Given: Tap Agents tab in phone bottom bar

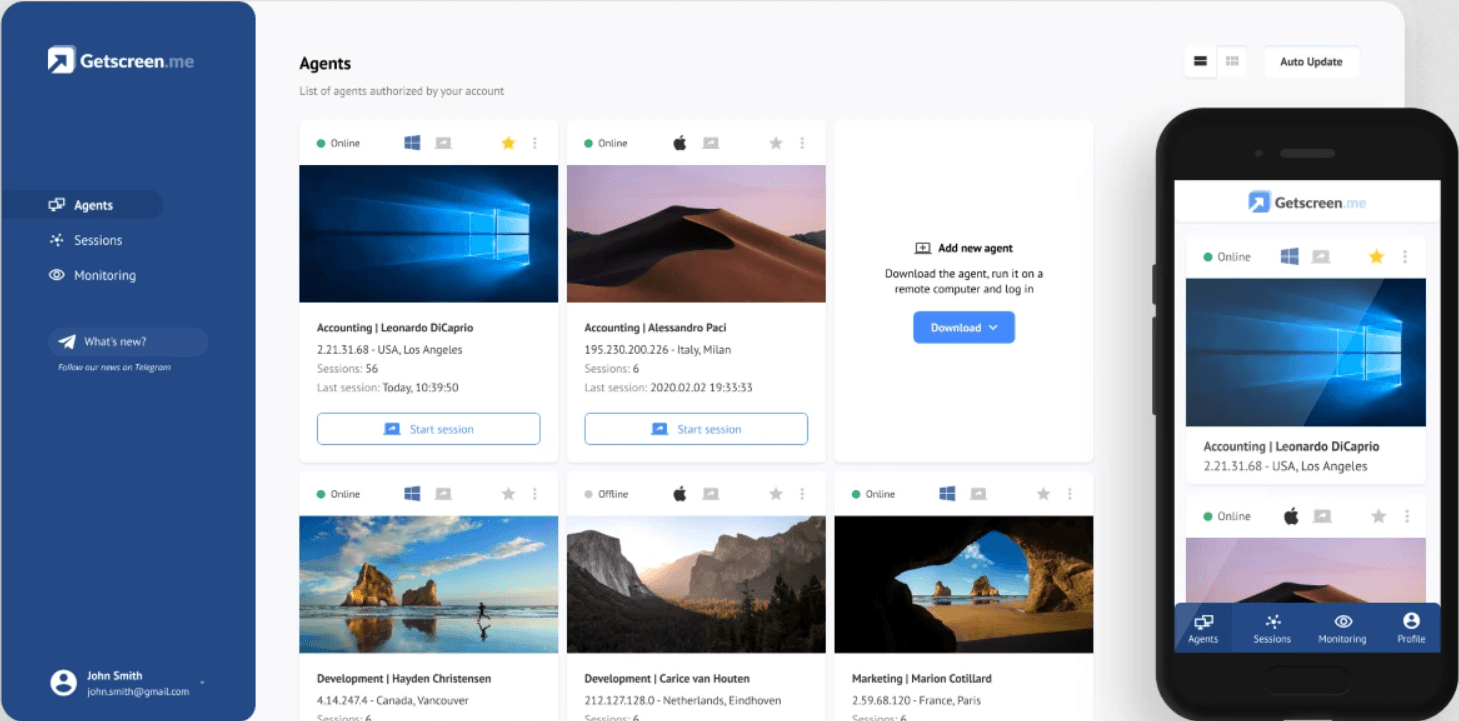Looking at the screenshot, I should coord(1203,629).
